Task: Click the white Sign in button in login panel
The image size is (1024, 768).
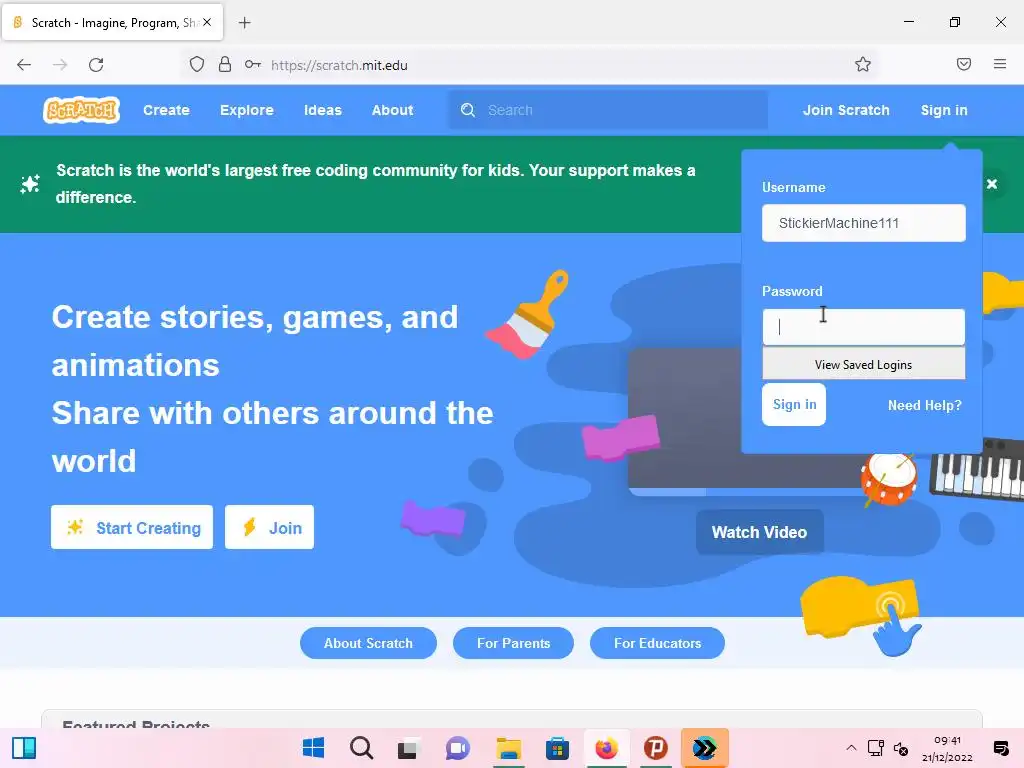Action: [x=794, y=405]
